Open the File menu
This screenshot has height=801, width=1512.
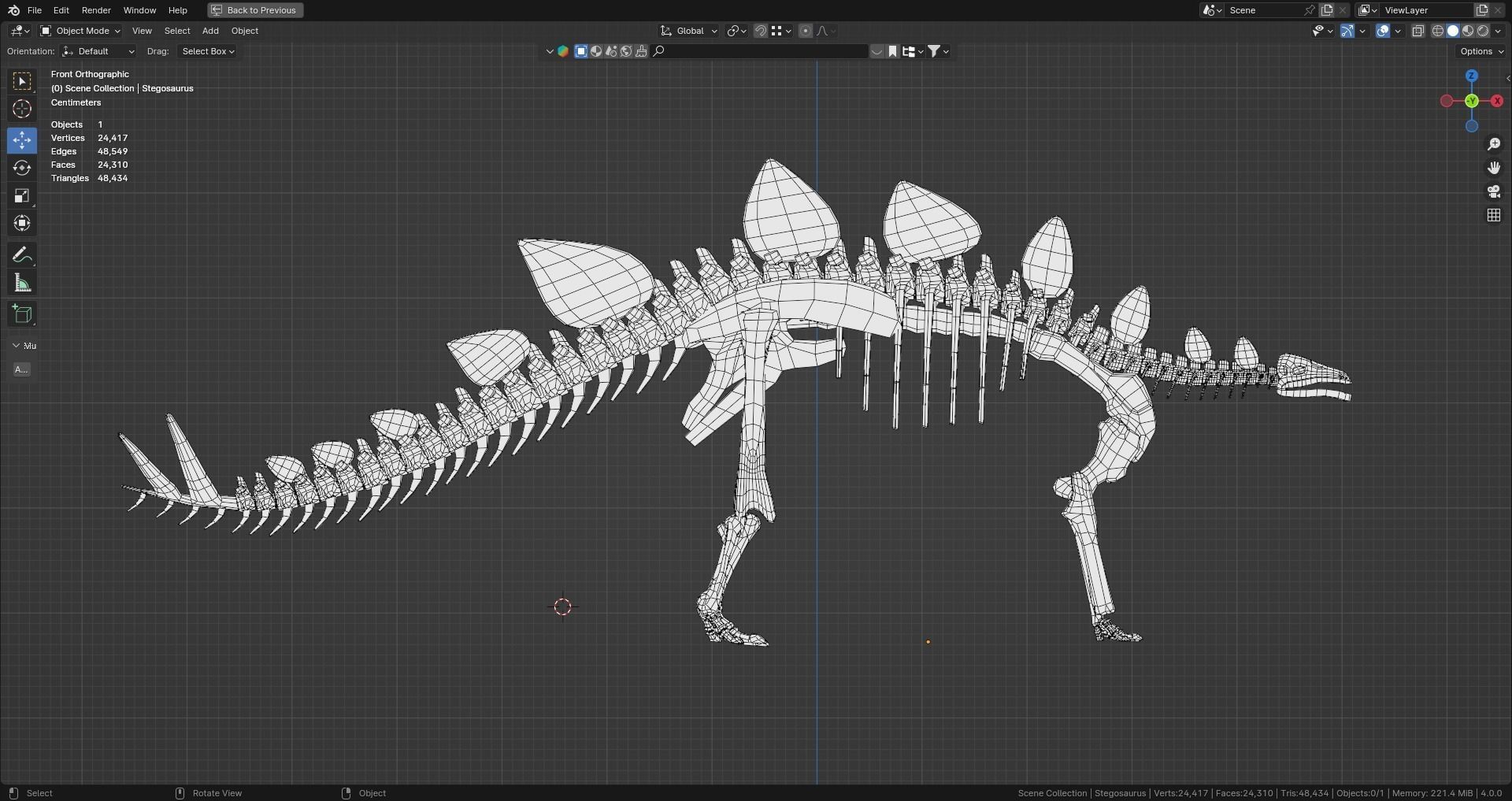(x=35, y=10)
